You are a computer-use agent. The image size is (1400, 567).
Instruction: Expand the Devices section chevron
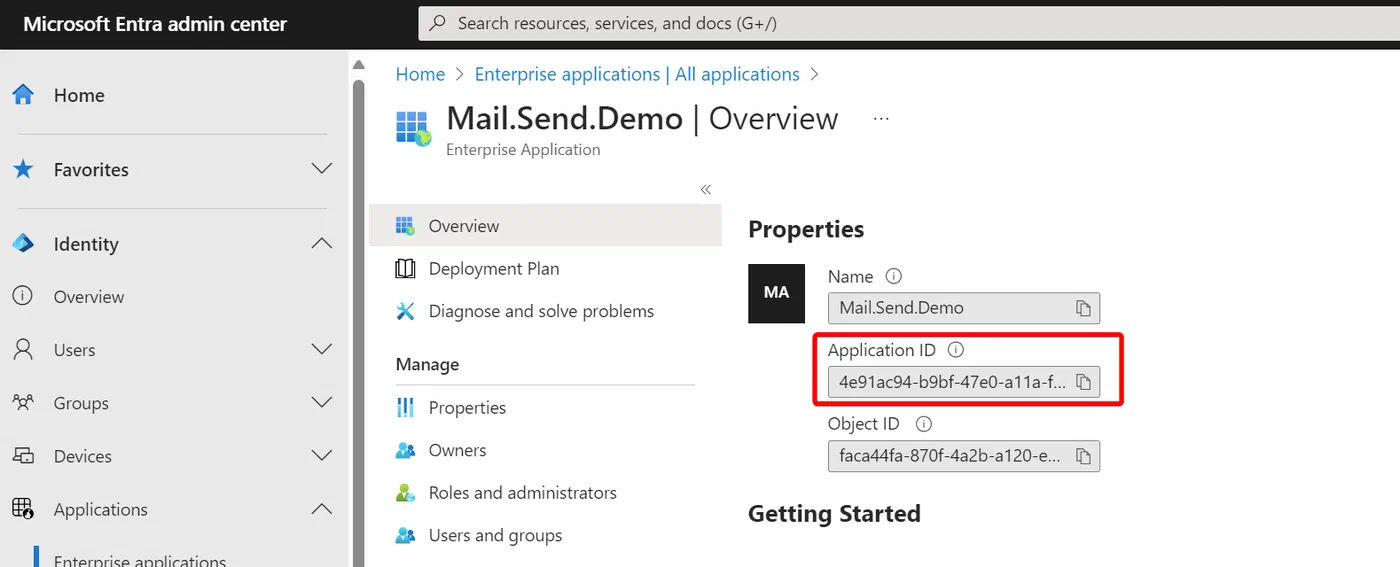(322, 455)
